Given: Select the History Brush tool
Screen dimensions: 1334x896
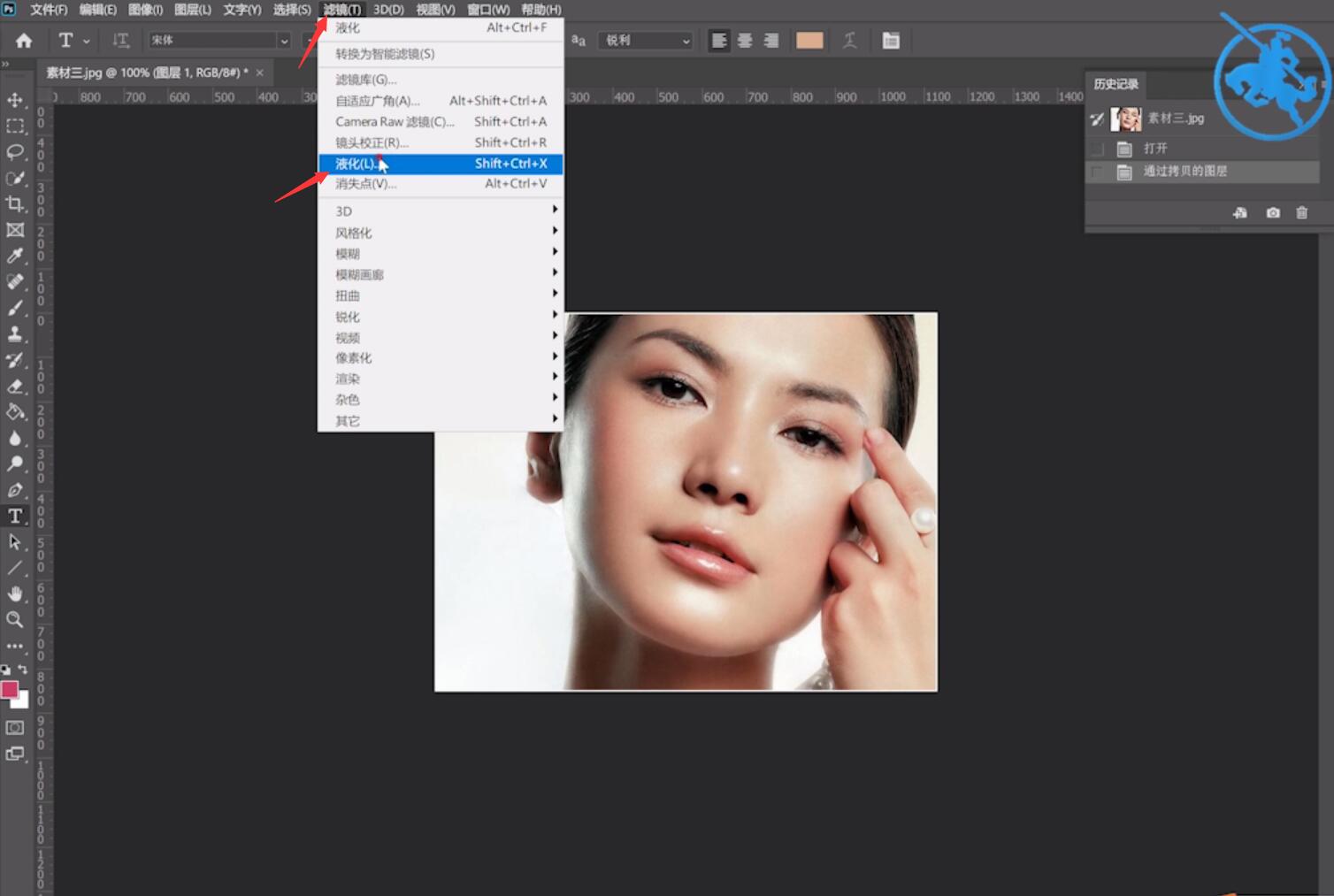Looking at the screenshot, I should coord(15,360).
